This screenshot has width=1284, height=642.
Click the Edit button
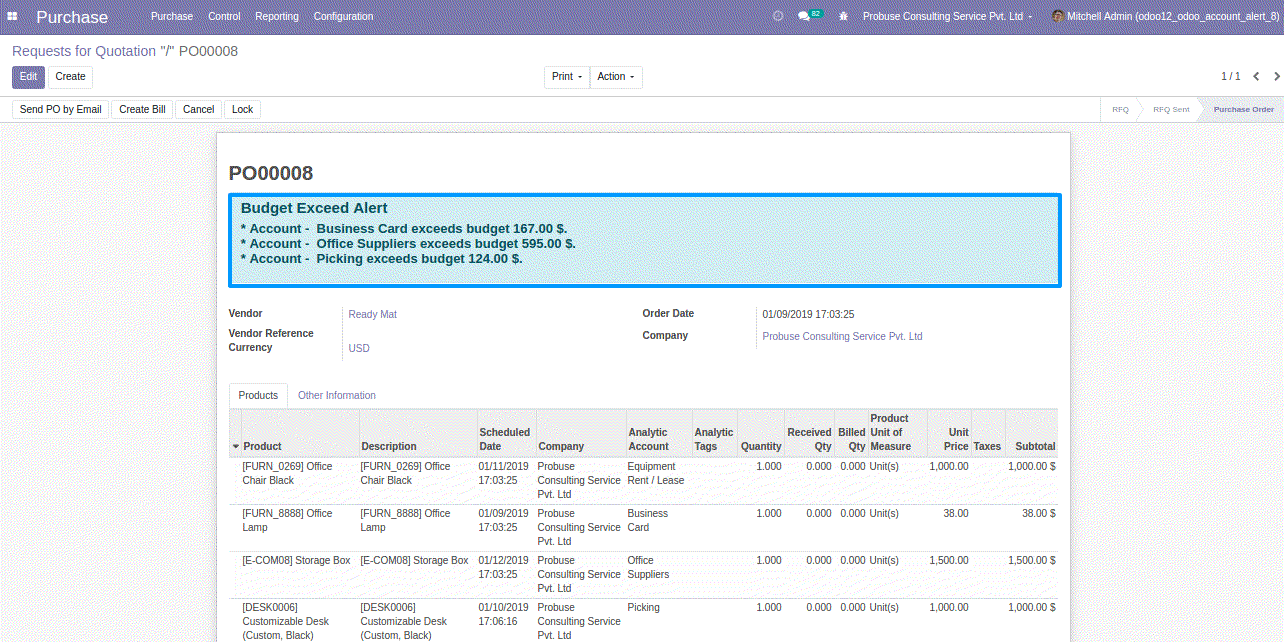pyautogui.click(x=28, y=77)
